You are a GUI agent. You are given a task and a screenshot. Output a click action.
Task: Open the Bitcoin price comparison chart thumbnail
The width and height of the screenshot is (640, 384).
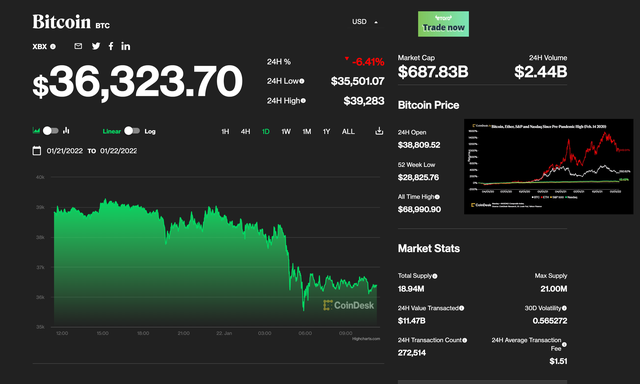pyautogui.click(x=549, y=166)
